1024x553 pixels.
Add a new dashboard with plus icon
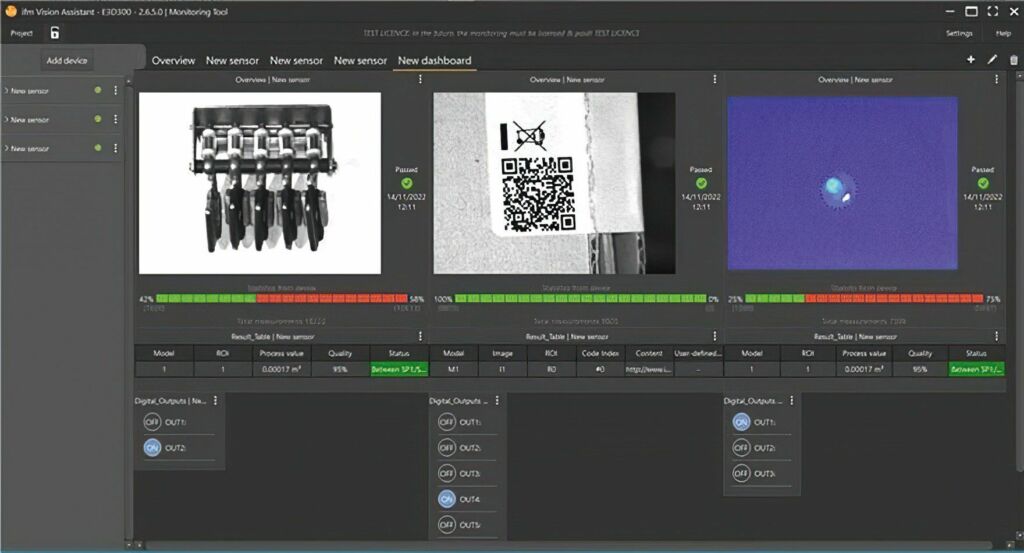click(x=970, y=59)
